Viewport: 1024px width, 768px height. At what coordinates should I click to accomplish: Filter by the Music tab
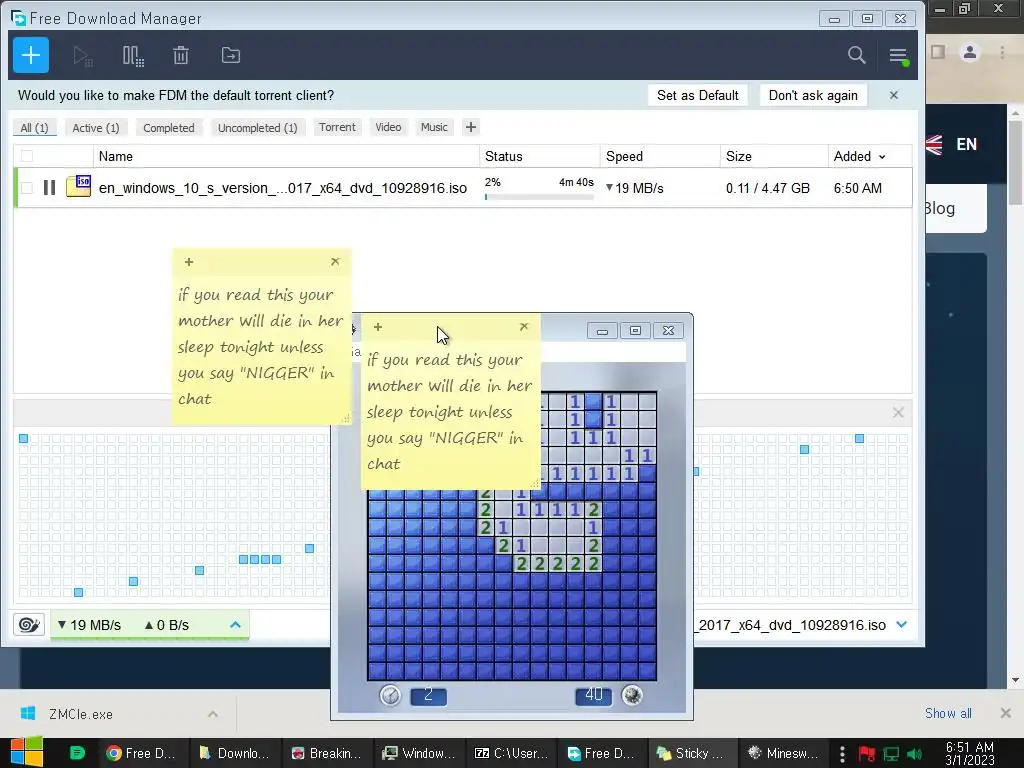[x=434, y=127]
